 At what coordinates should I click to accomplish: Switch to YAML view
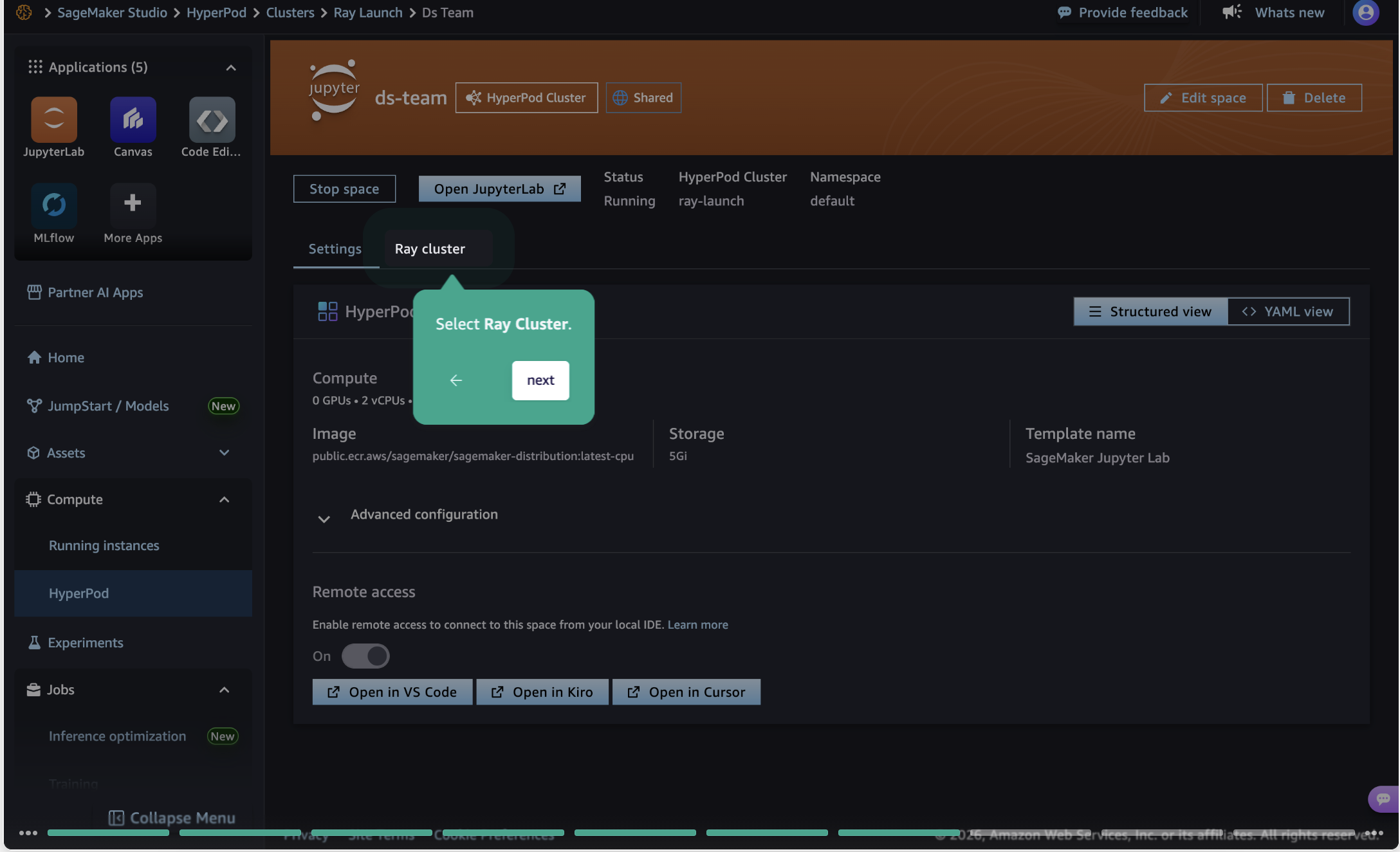[x=1288, y=311]
